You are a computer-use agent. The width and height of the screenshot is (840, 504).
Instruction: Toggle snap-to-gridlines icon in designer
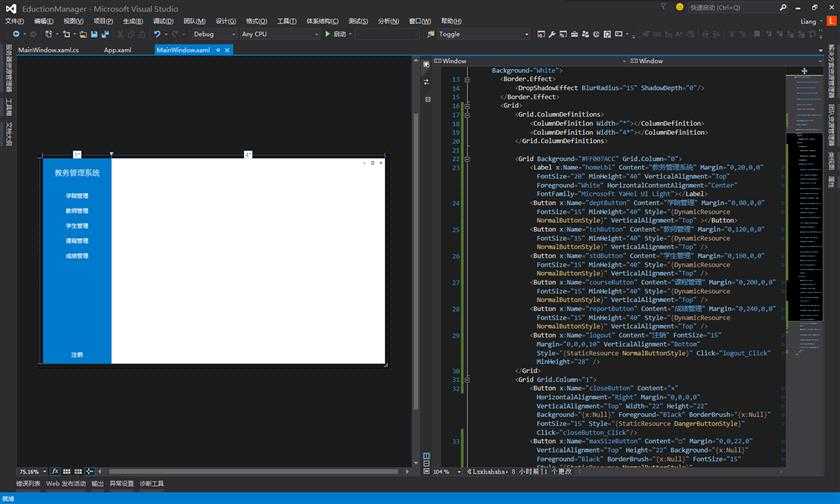[x=78, y=471]
